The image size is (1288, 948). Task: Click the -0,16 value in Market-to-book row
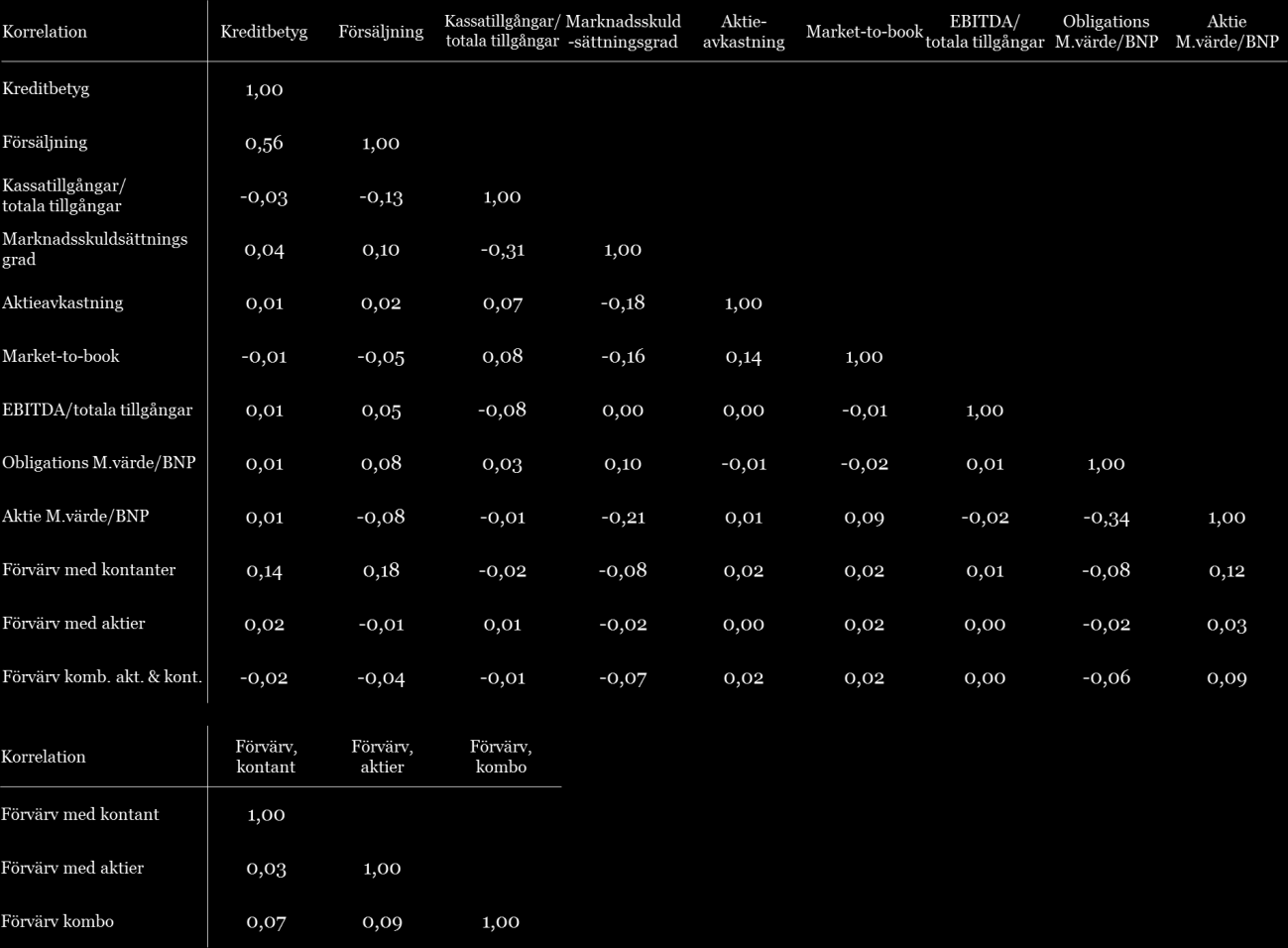pyautogui.click(x=623, y=357)
